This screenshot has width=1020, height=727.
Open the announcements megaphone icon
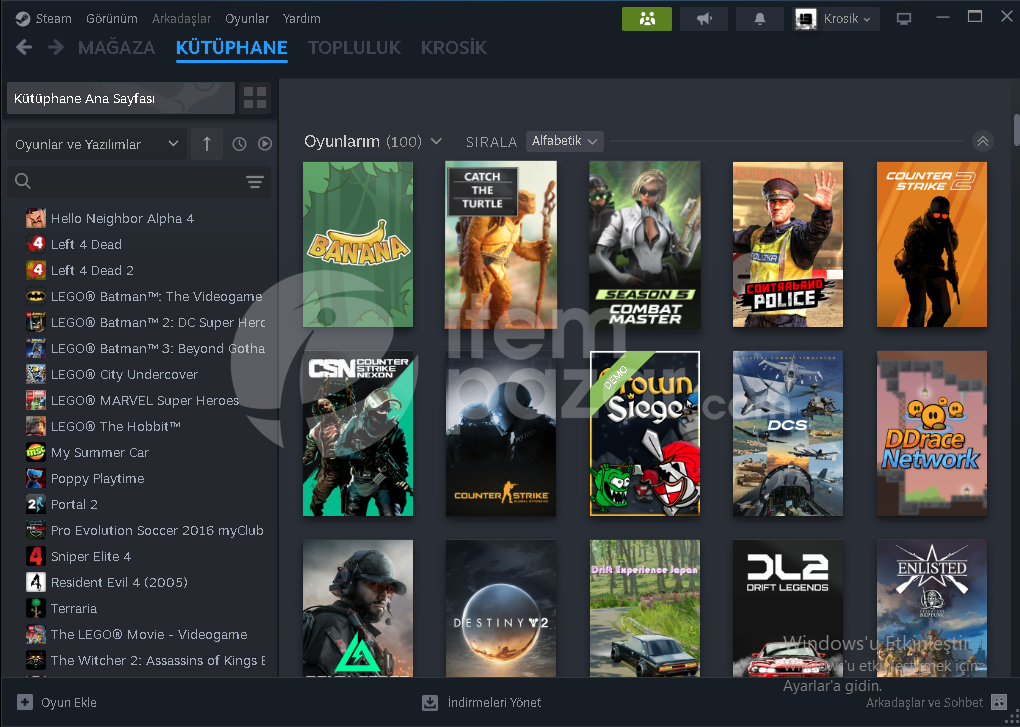click(x=704, y=19)
